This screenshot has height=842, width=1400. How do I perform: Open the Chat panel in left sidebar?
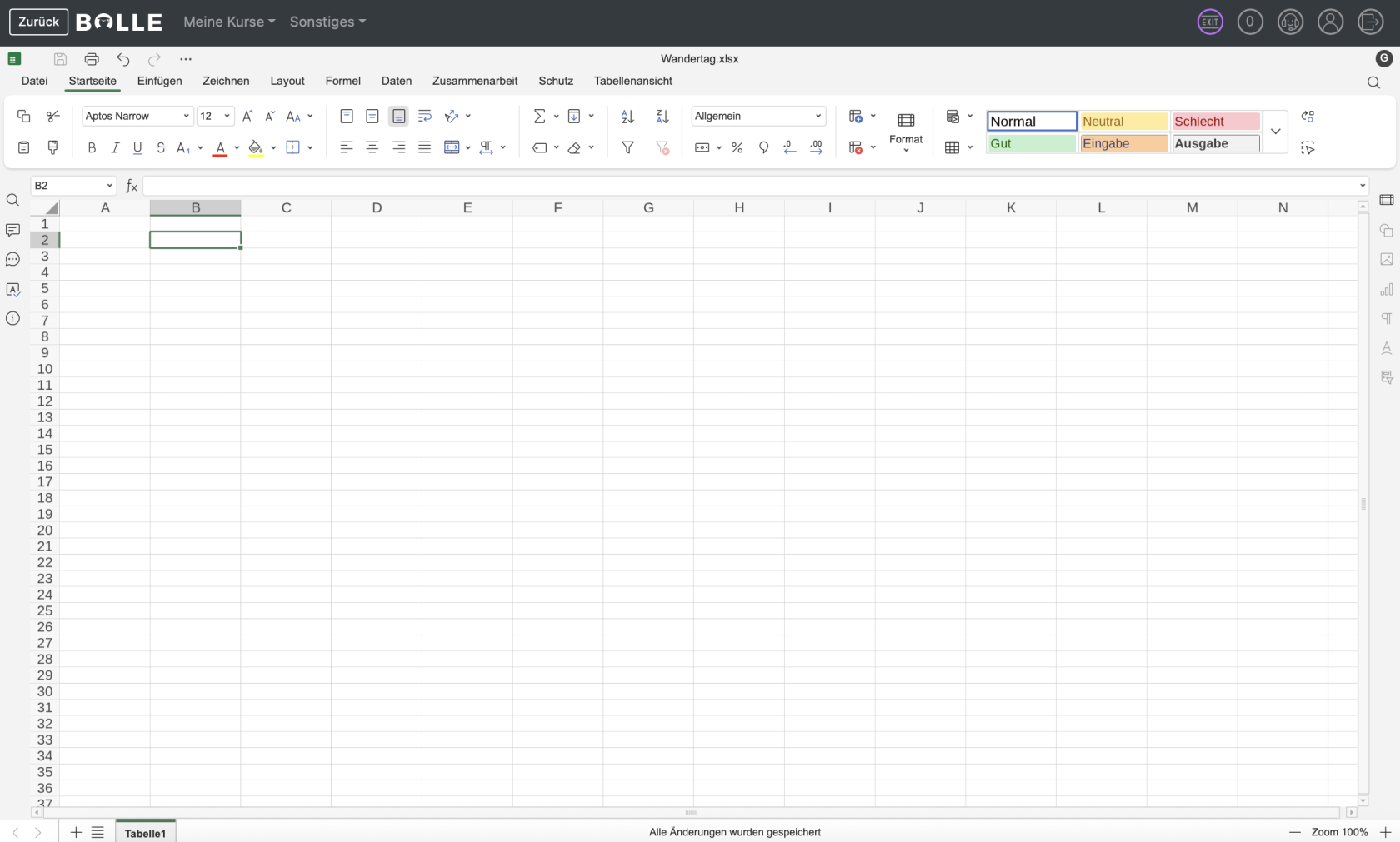pos(12,260)
